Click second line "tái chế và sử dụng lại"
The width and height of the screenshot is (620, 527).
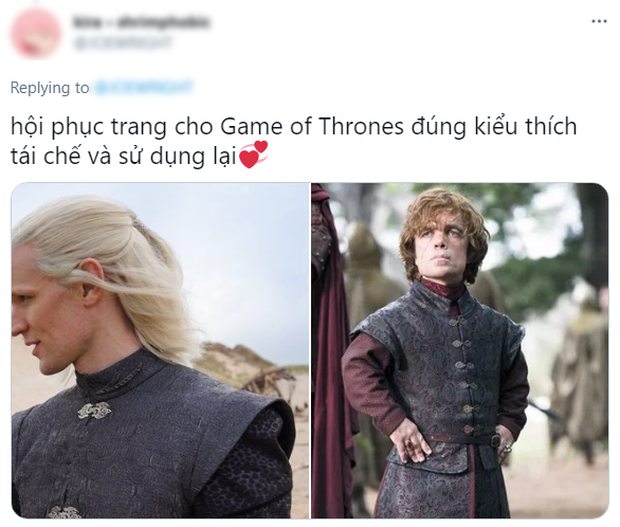click(x=123, y=156)
